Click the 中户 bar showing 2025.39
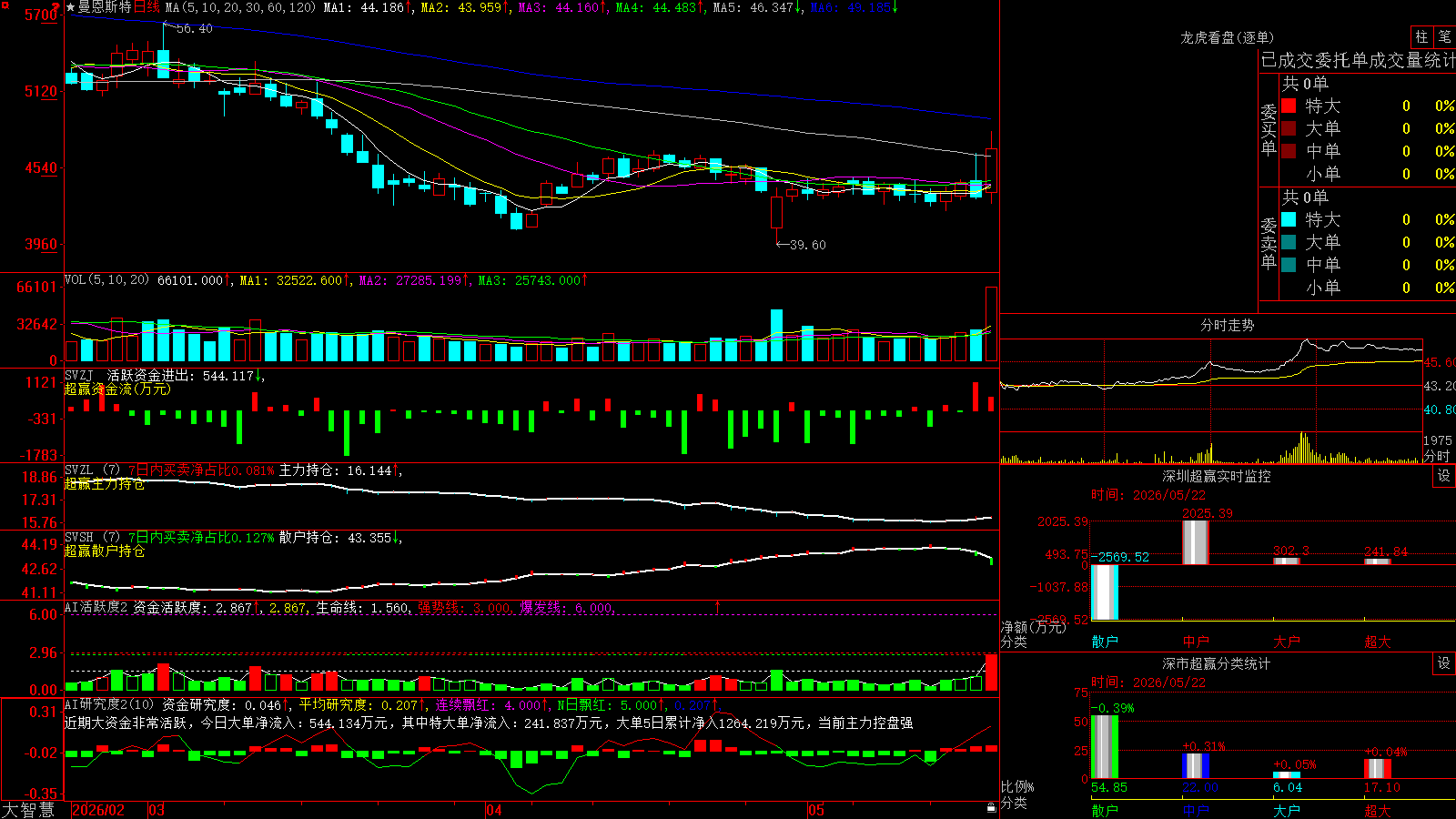 tap(1196, 542)
